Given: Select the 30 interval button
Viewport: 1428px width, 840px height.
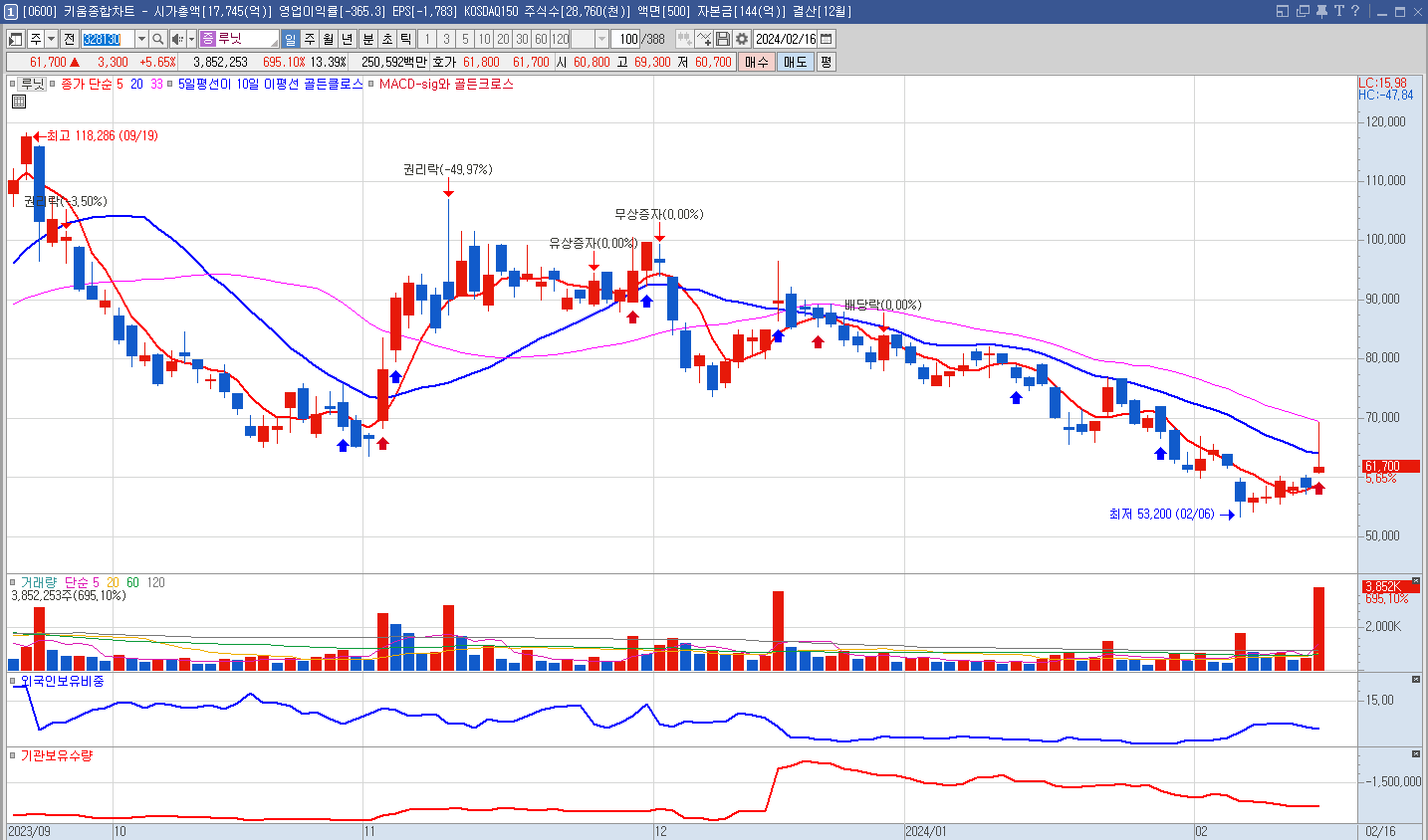Looking at the screenshot, I should pos(522,39).
